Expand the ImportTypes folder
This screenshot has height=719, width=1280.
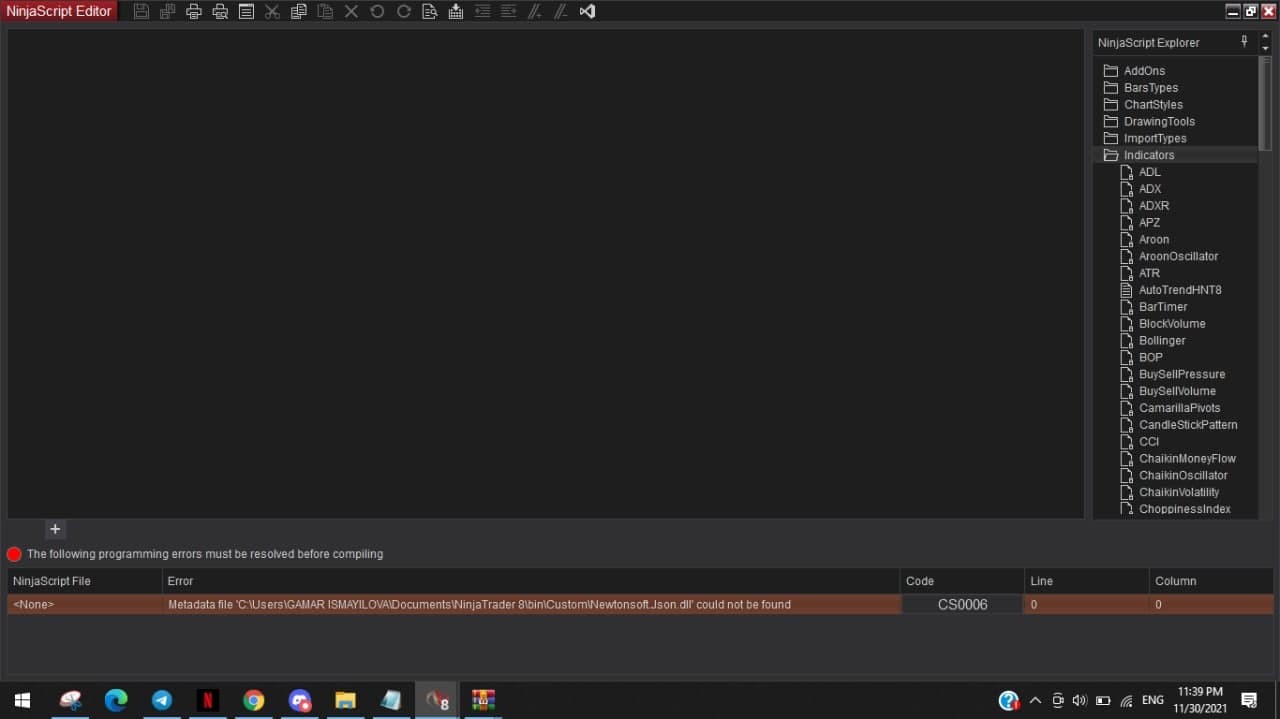(x=1144, y=139)
